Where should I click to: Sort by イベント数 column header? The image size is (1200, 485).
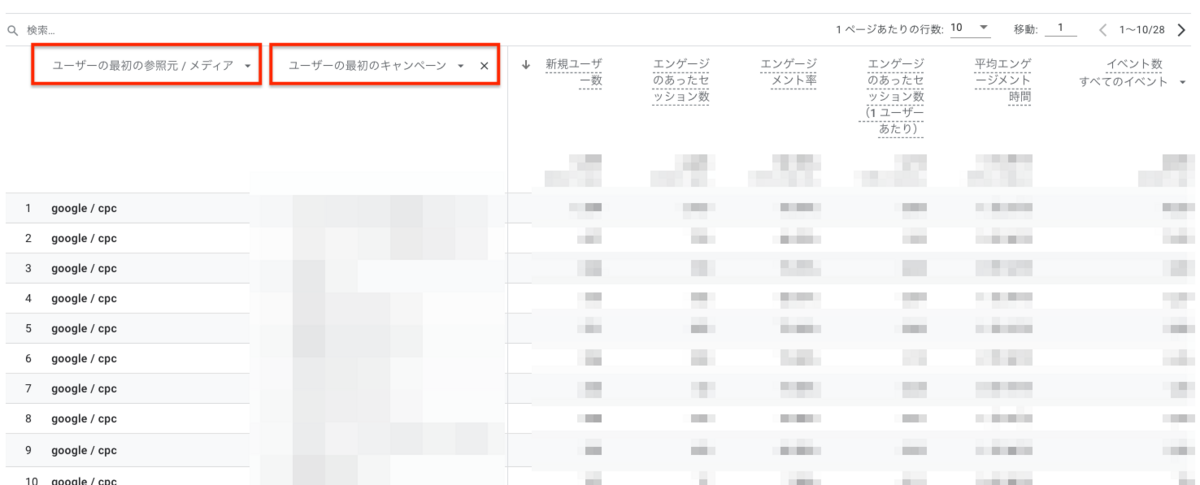coord(1135,65)
